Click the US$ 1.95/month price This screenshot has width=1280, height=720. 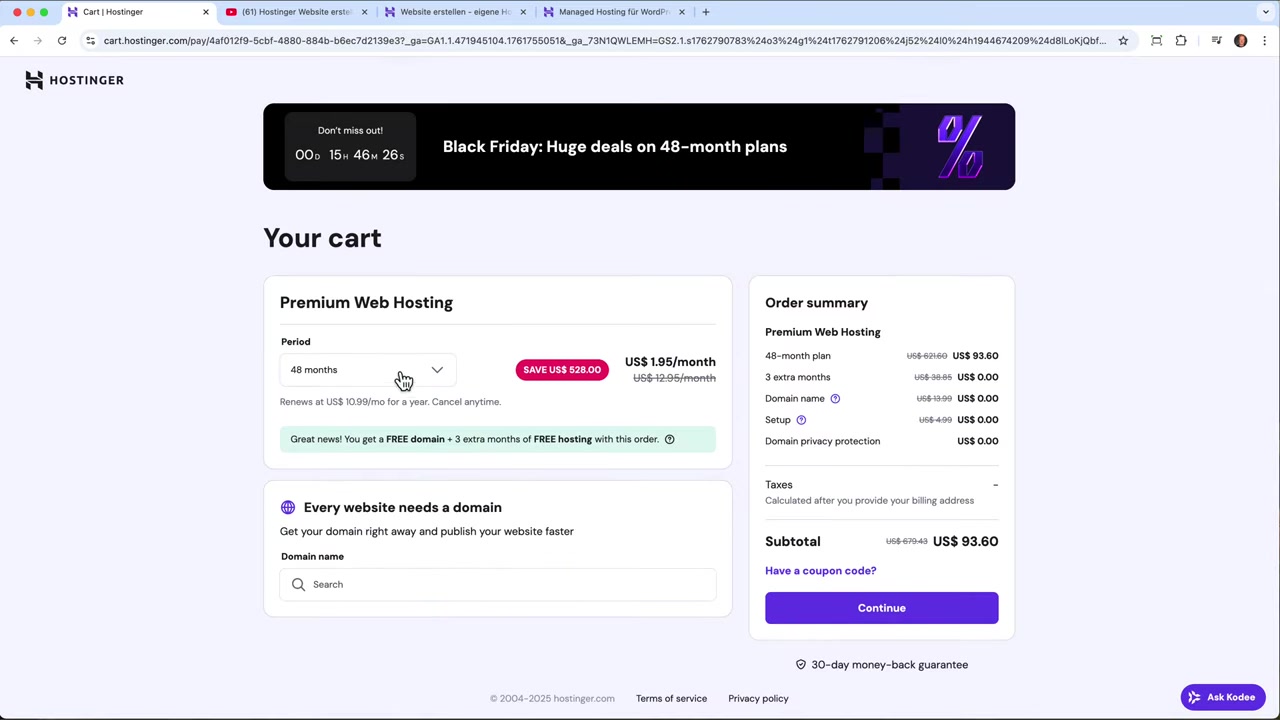click(670, 362)
